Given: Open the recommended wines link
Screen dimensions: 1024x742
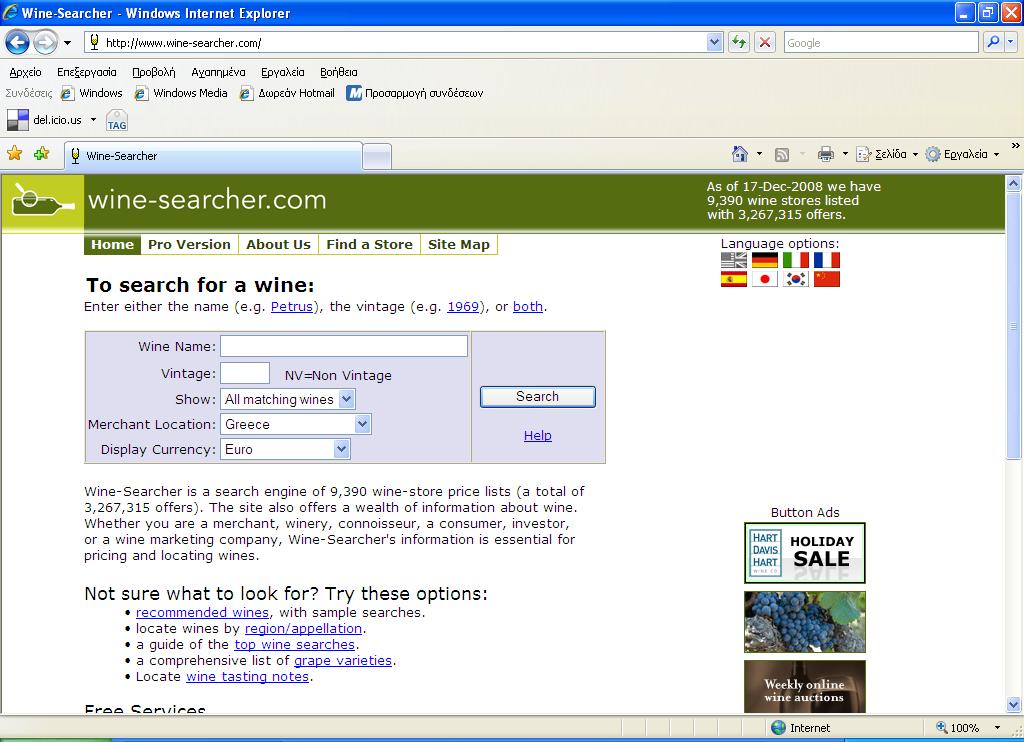Looking at the screenshot, I should (202, 613).
